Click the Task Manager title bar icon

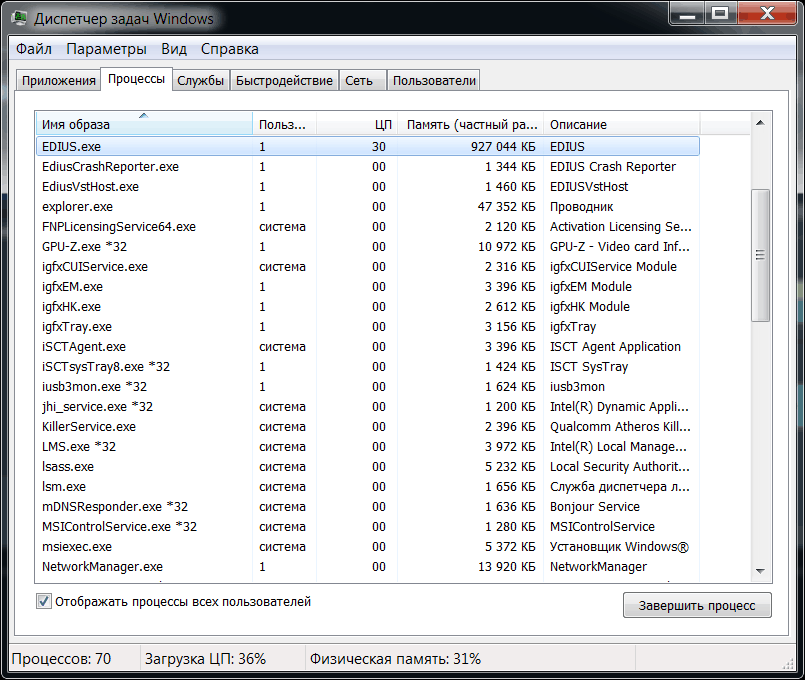[x=20, y=18]
